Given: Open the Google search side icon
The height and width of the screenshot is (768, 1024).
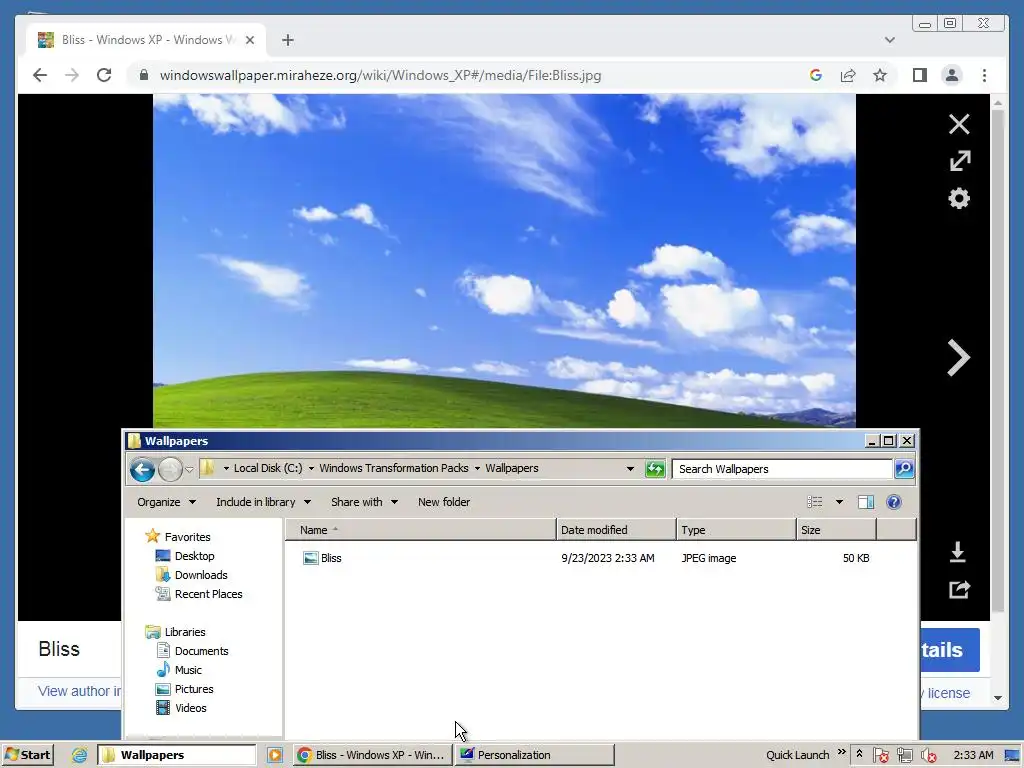Looking at the screenshot, I should (815, 75).
